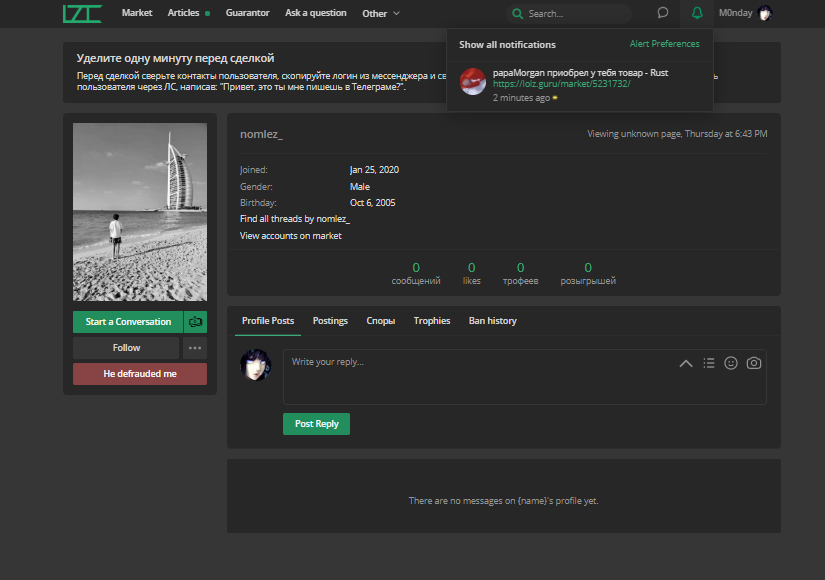This screenshot has width=825, height=580.
Task: Click the розыгрышей count
Action: click(x=588, y=274)
